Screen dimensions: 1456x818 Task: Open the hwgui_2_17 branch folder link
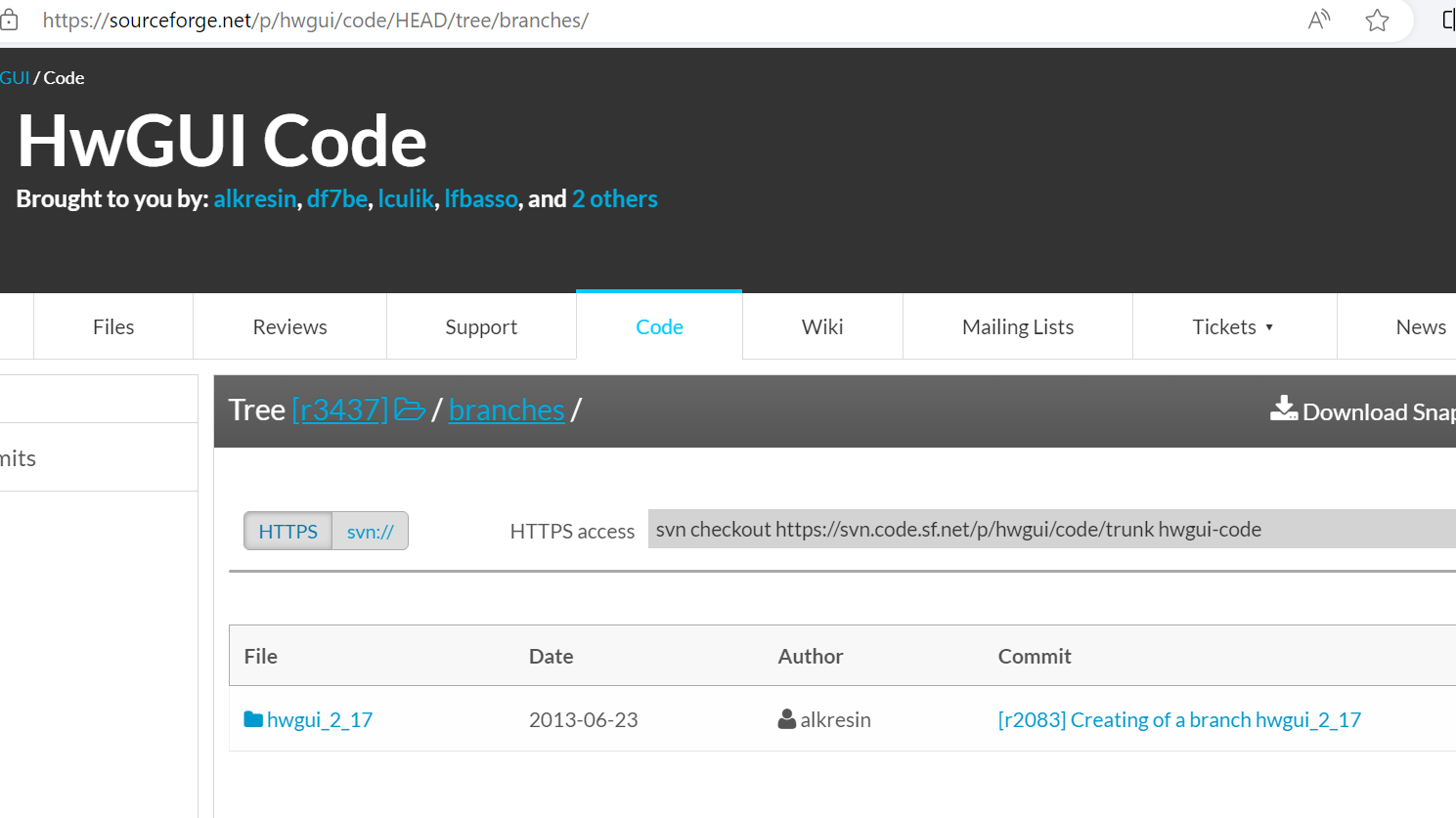320,719
